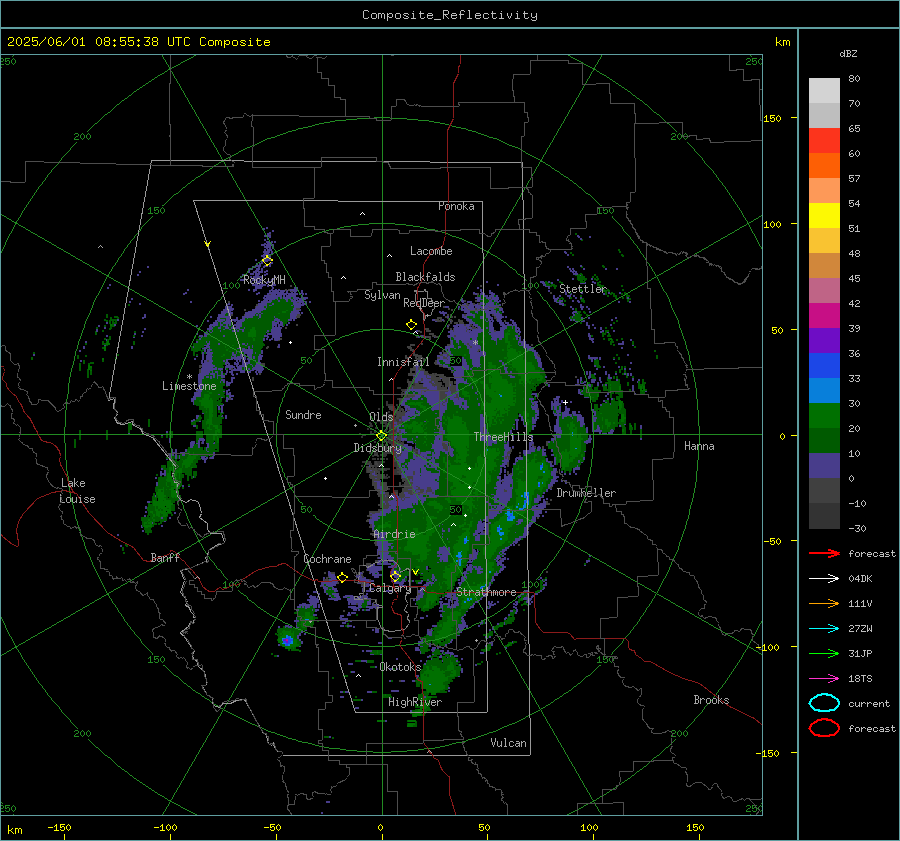This screenshot has height=841, width=900.
Task: Click the green 31JP arrow icon
Action: tap(824, 653)
